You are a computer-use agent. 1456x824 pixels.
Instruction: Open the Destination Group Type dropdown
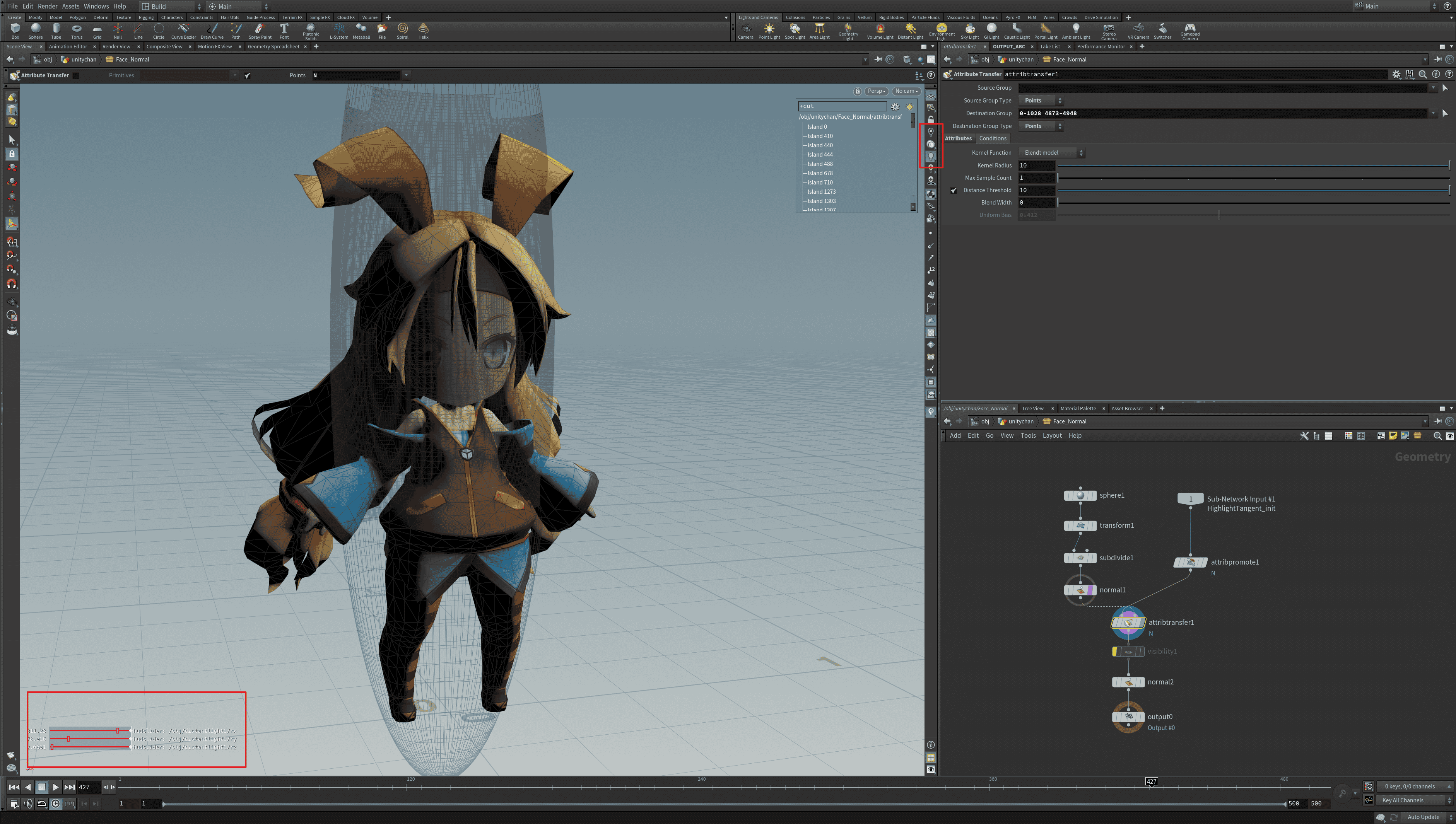pos(1041,126)
